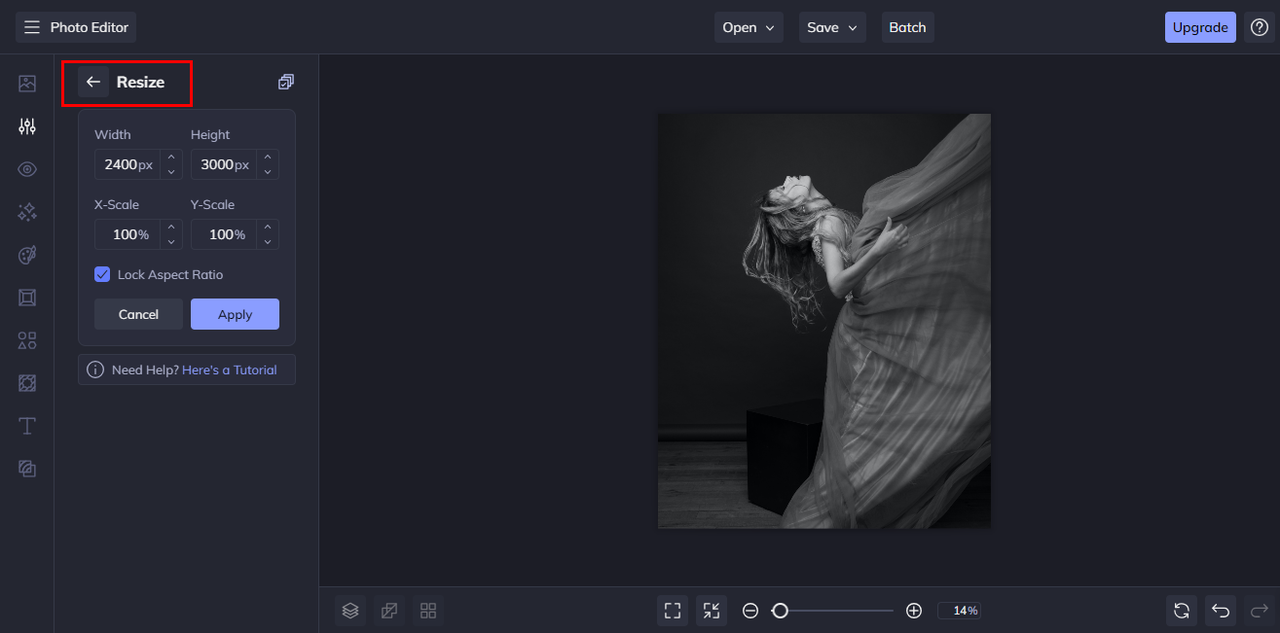
Task: Increase Height with the up arrow
Action: [267, 157]
